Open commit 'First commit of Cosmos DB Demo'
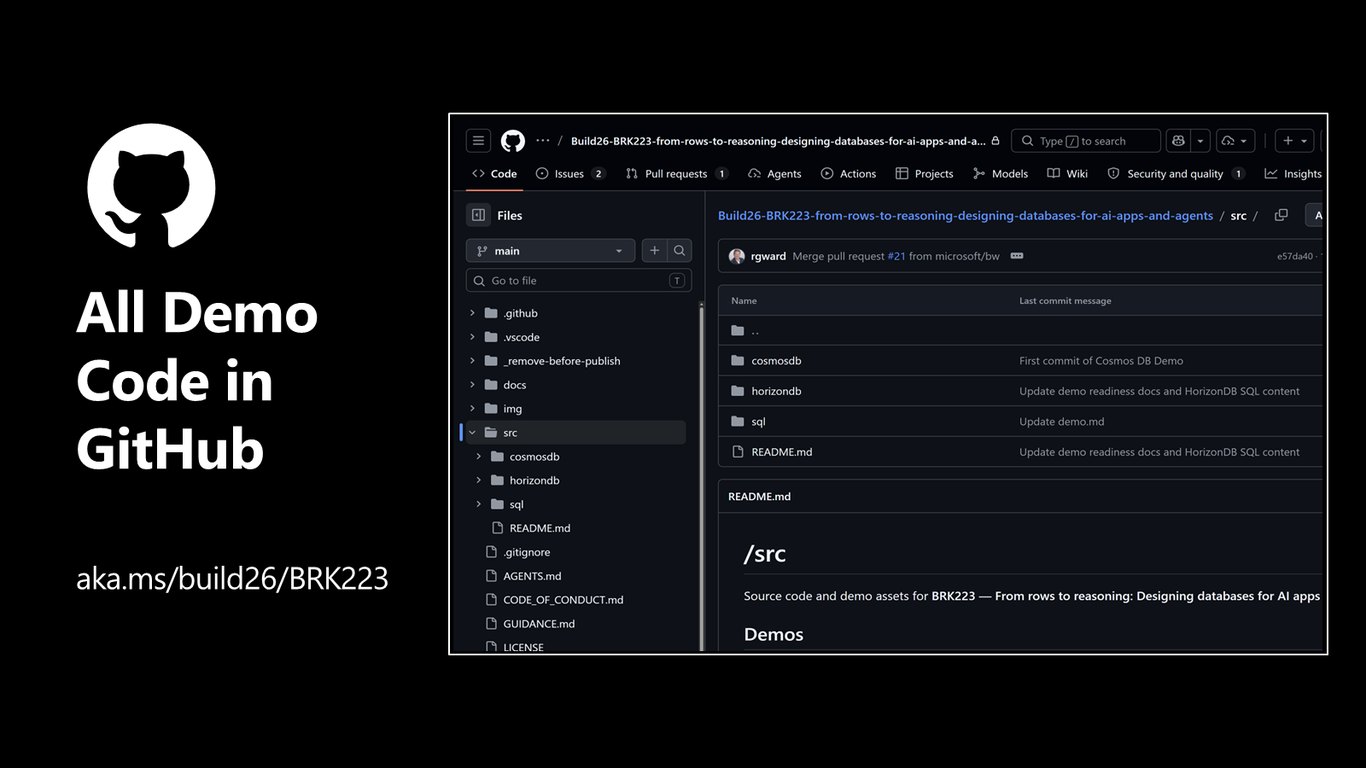The height and width of the screenshot is (768, 1366). pos(1101,361)
